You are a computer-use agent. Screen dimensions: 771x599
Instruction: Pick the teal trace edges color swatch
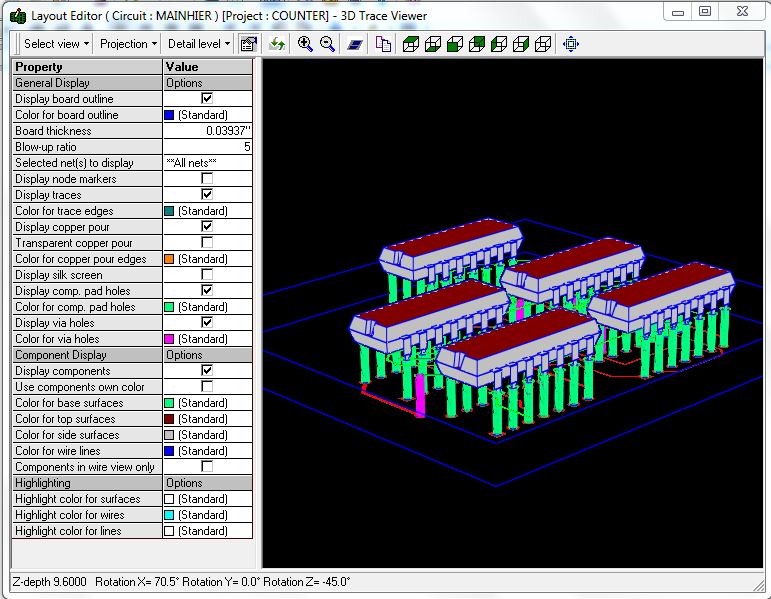click(x=169, y=210)
